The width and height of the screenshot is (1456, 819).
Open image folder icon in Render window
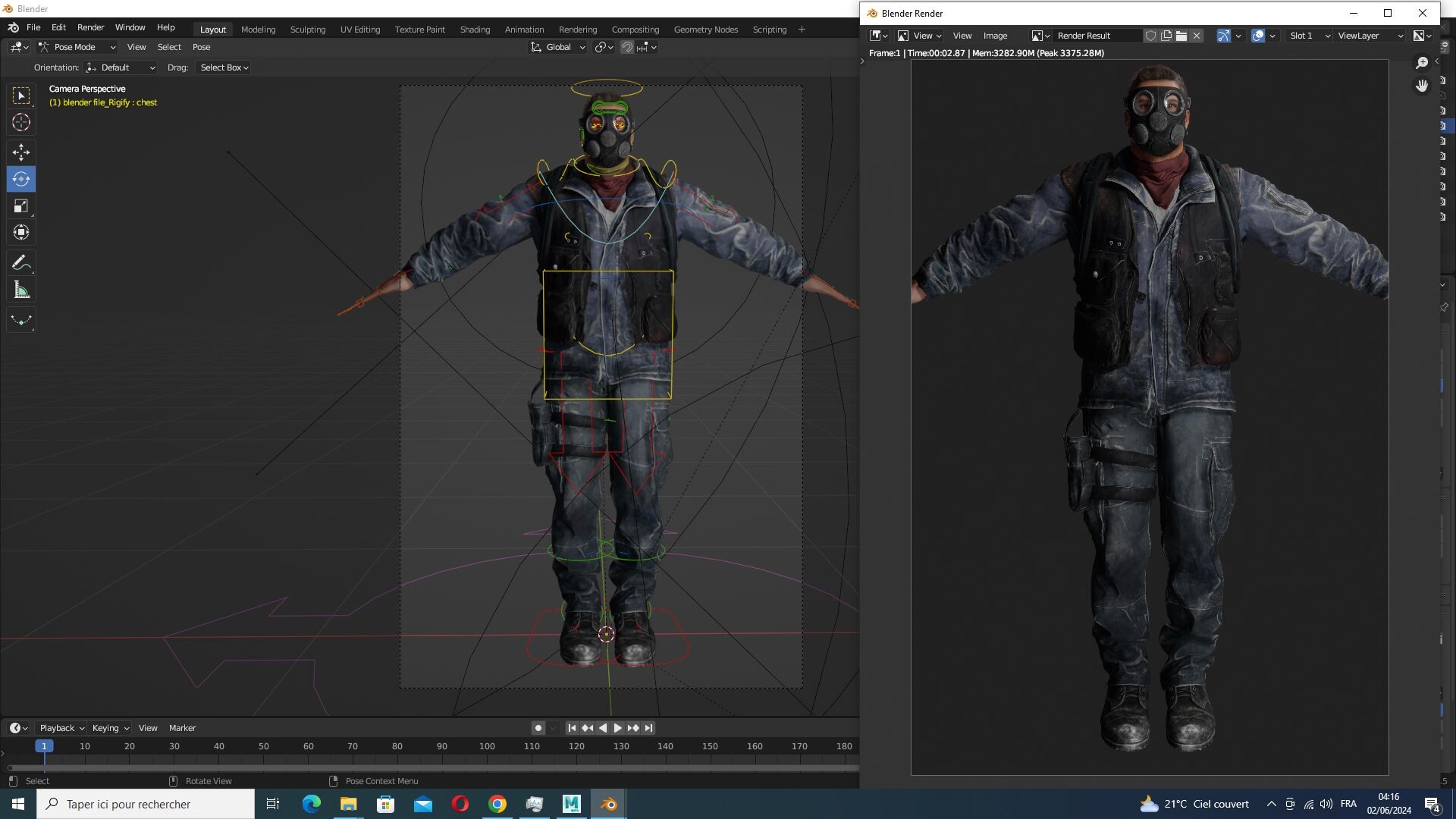pos(1181,36)
